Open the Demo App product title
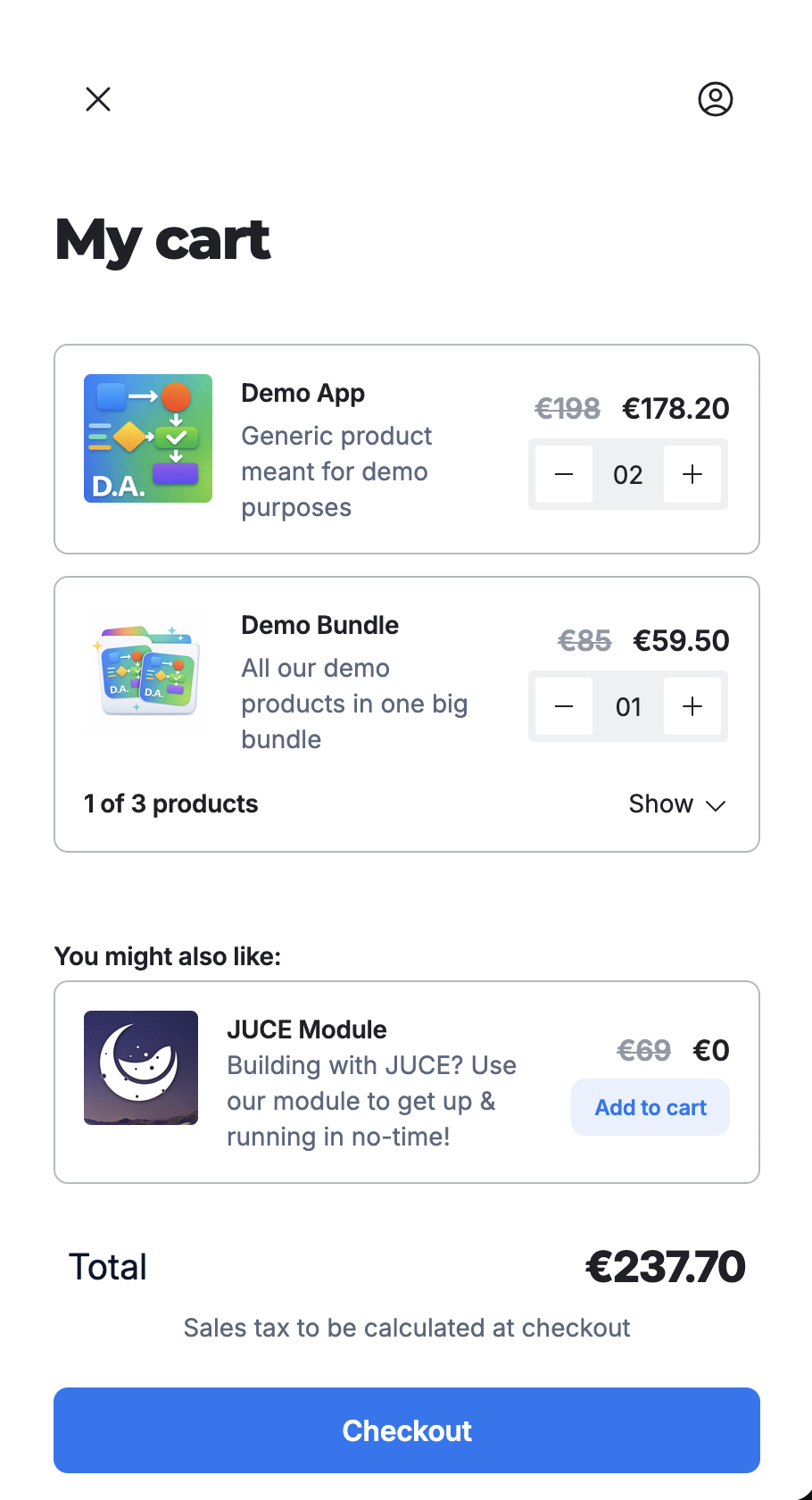The image size is (812, 1500). [302, 393]
